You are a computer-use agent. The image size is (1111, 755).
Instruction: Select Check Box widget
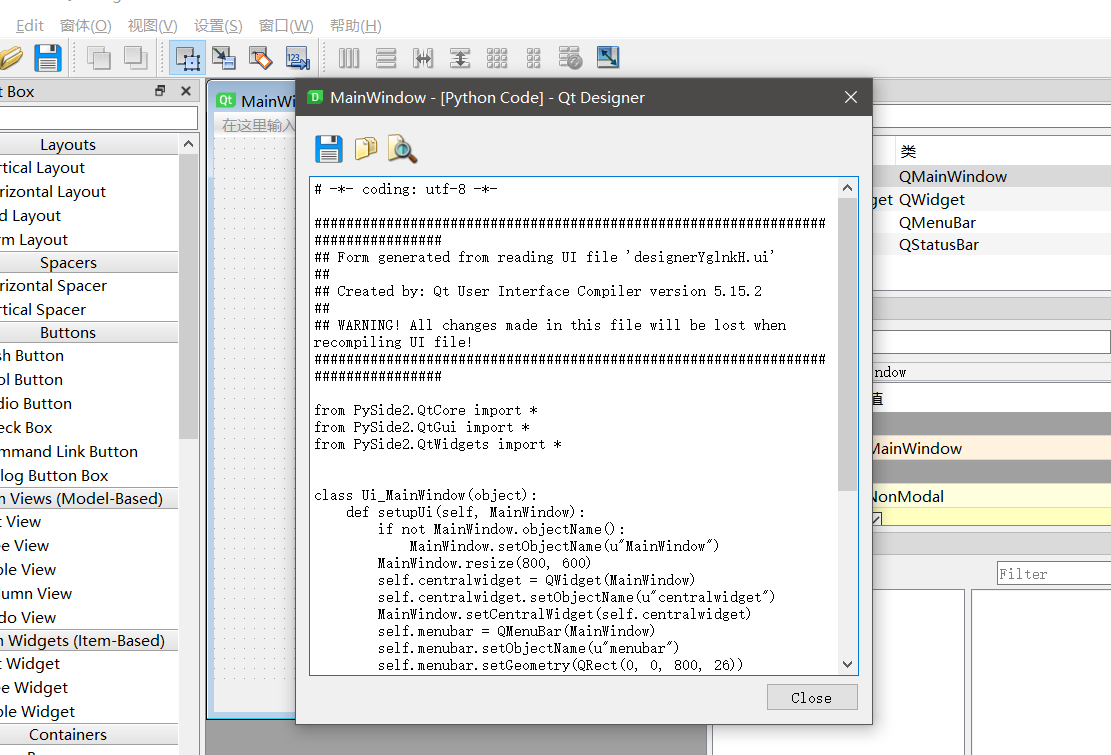pyautogui.click(x=89, y=428)
